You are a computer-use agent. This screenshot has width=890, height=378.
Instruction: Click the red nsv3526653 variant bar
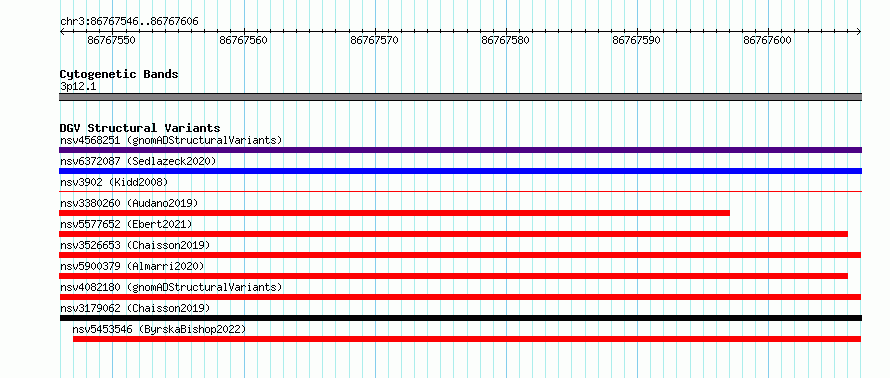(460, 255)
